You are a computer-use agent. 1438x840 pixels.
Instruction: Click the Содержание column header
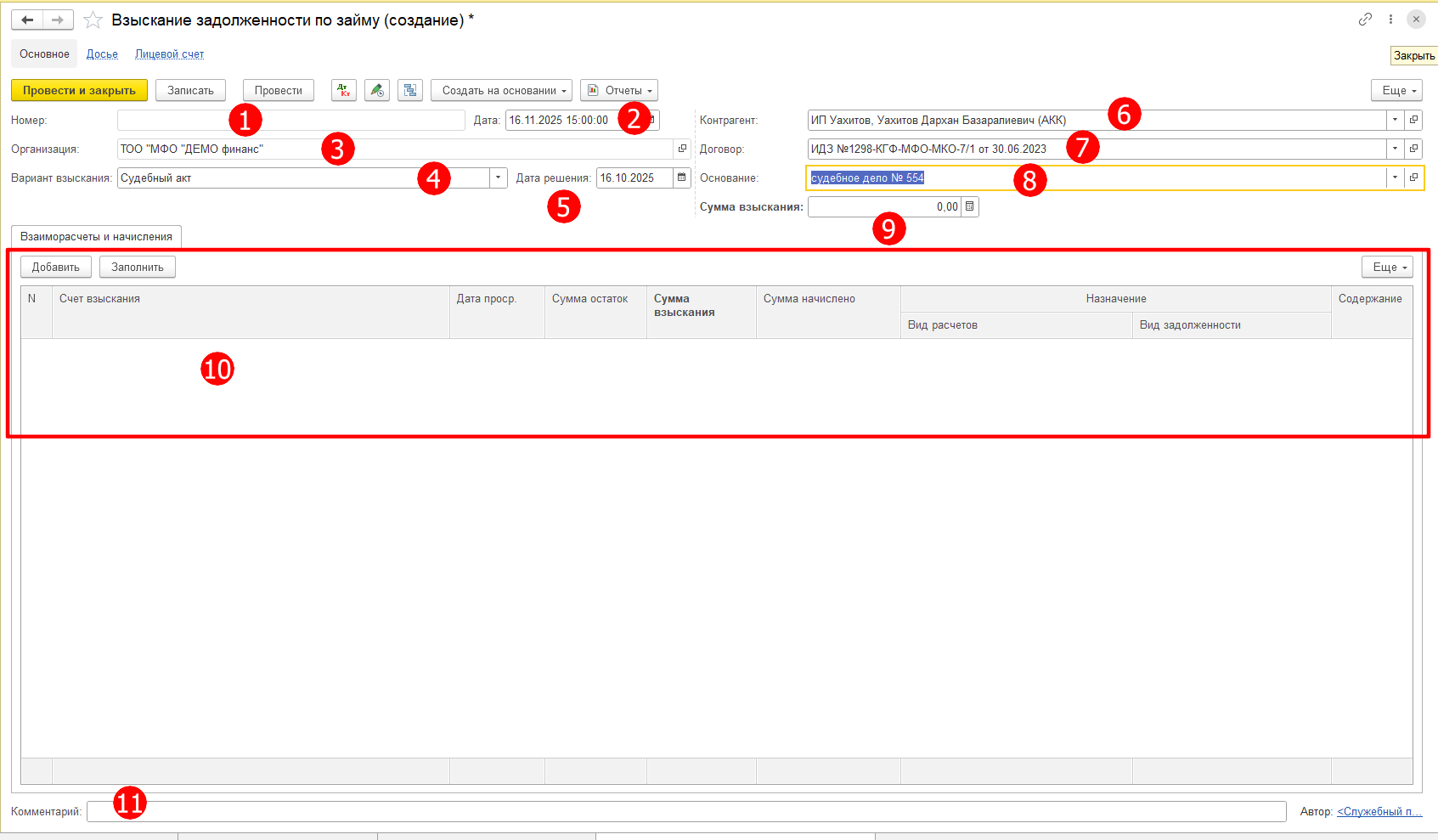click(1372, 312)
